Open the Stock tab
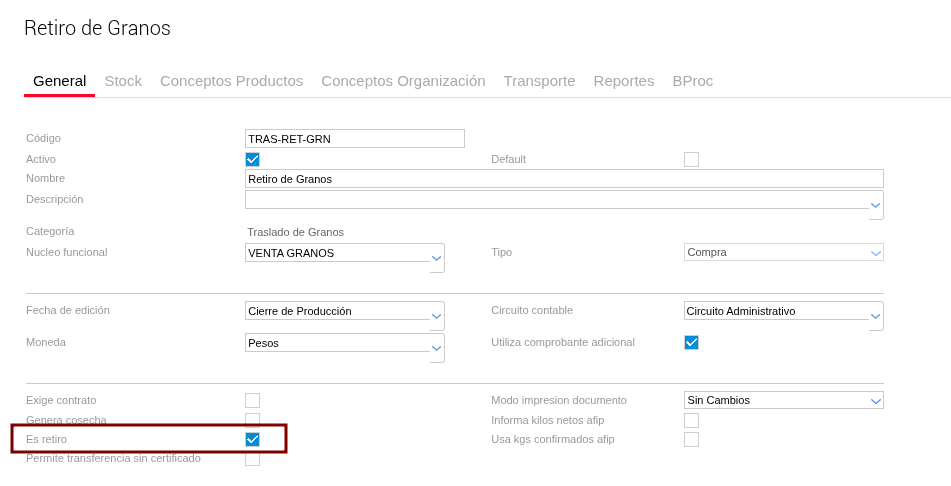The image size is (951, 486). tap(123, 81)
